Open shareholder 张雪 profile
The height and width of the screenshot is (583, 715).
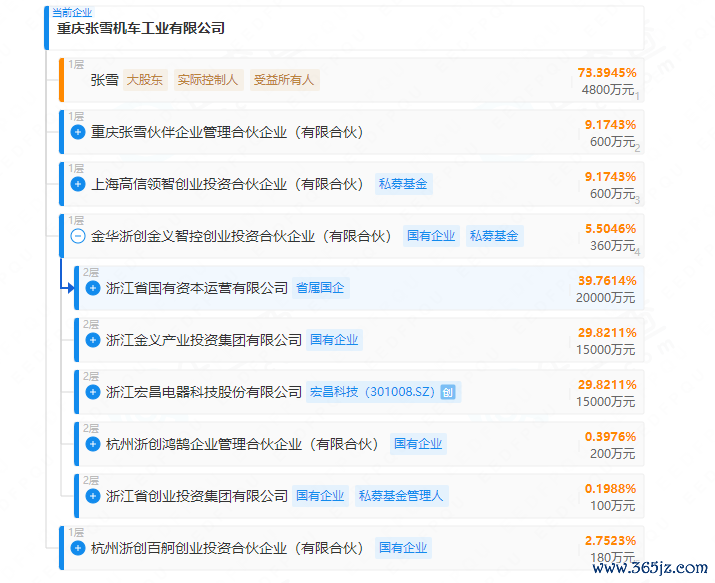coord(104,80)
